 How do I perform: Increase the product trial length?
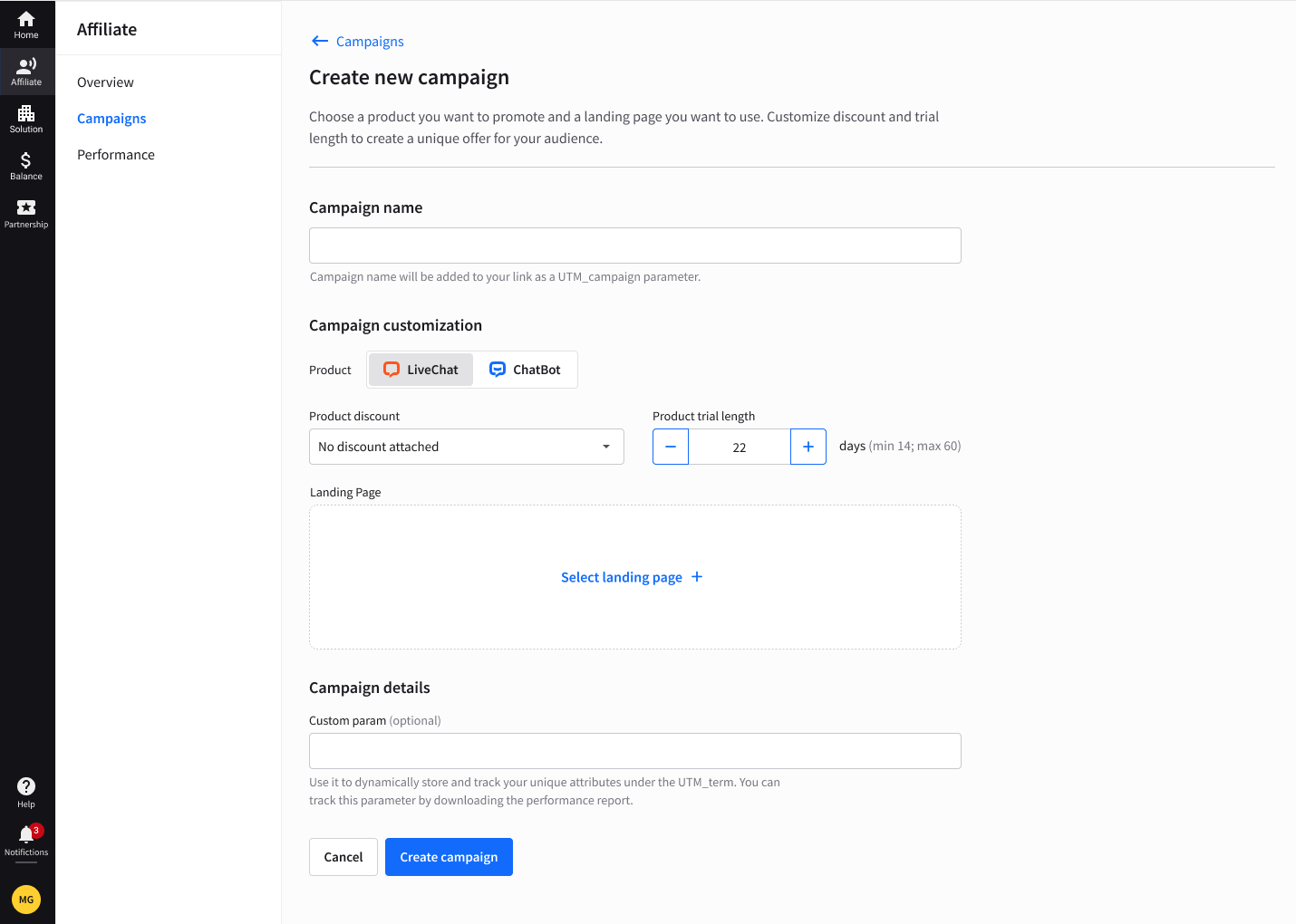(808, 446)
